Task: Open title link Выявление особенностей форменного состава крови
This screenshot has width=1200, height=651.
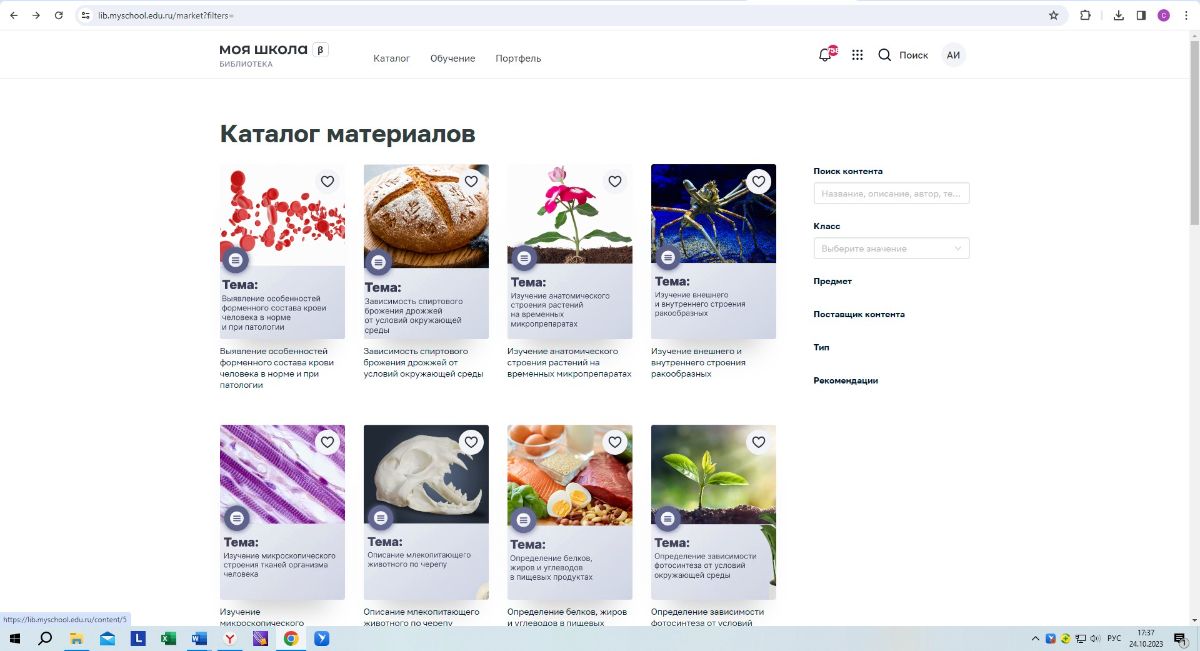Action: pyautogui.click(x=277, y=367)
